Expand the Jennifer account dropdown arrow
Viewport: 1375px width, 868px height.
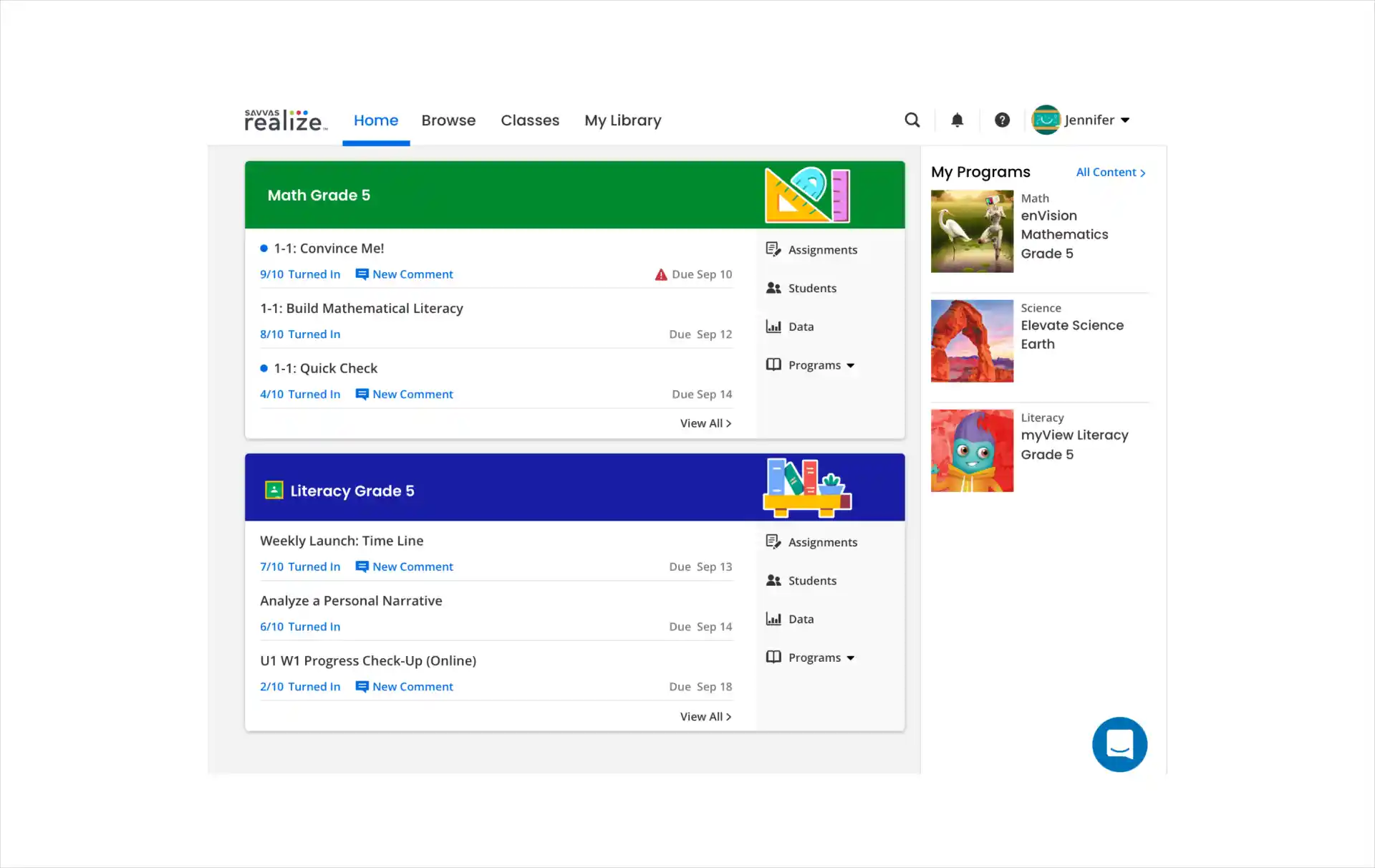coord(1125,120)
